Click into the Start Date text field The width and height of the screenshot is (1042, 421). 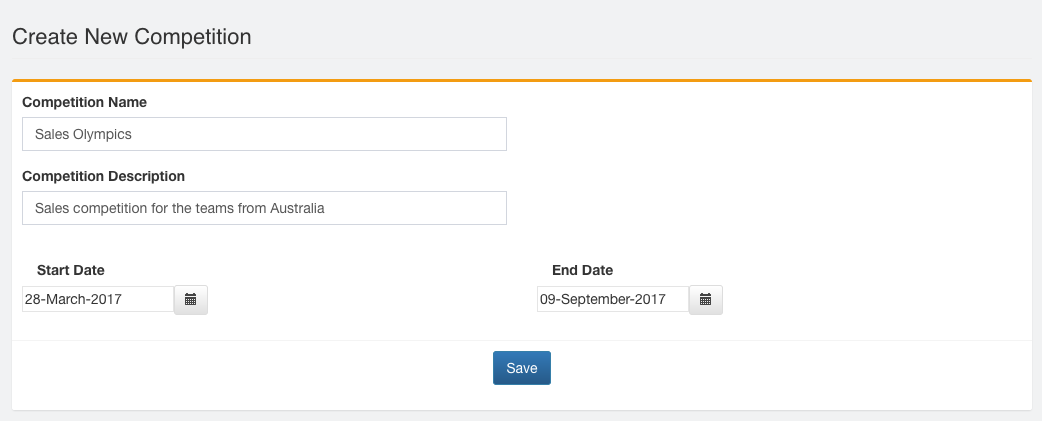coord(98,299)
